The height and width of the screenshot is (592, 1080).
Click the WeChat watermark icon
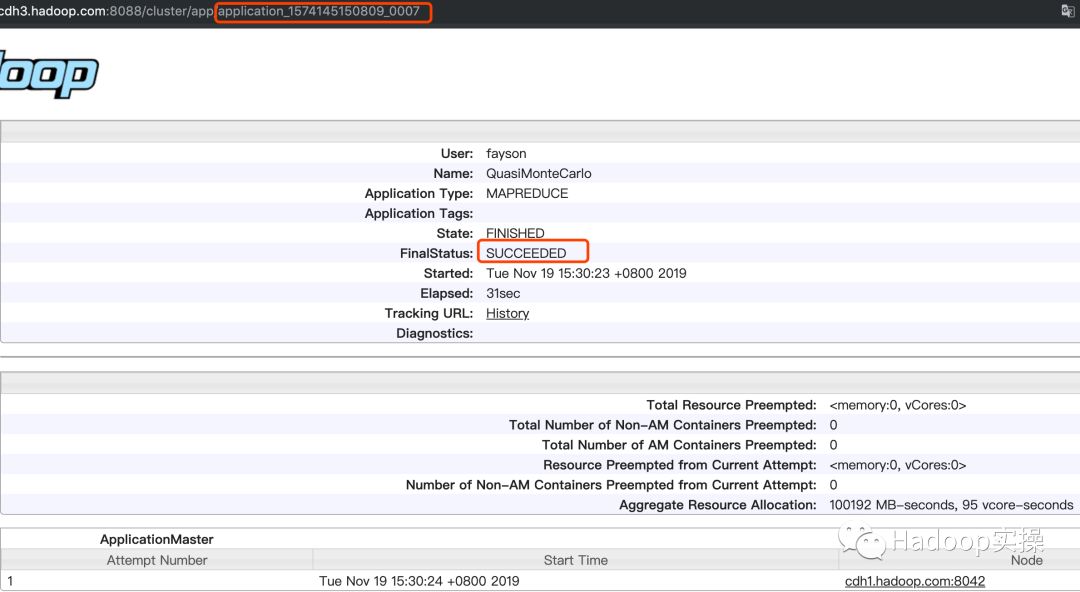(x=862, y=542)
